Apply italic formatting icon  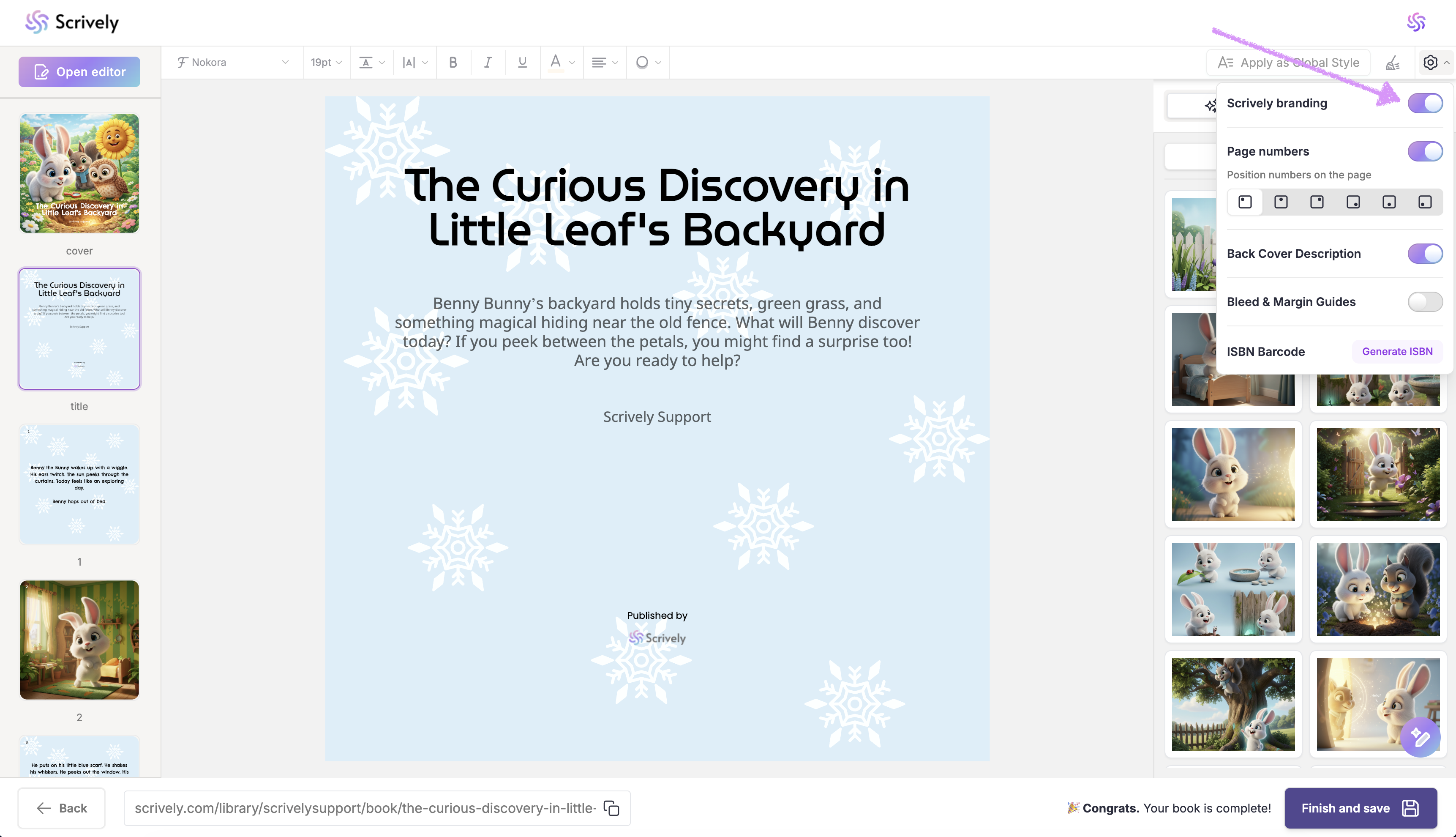coord(487,62)
